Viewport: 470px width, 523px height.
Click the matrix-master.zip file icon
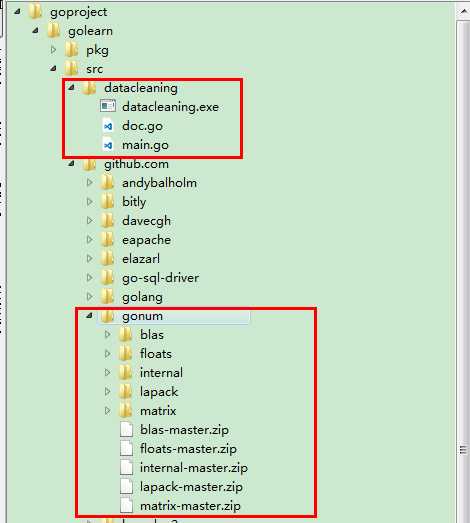pyautogui.click(x=126, y=506)
